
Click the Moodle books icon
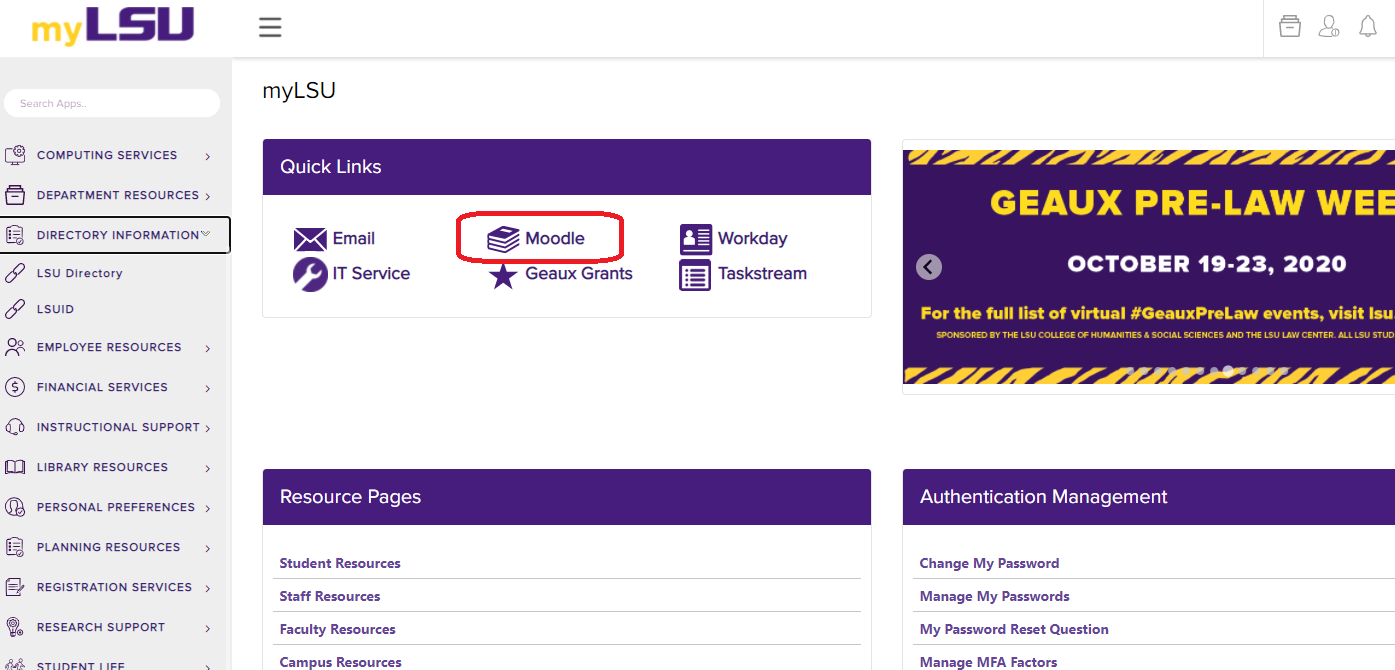[503, 239]
